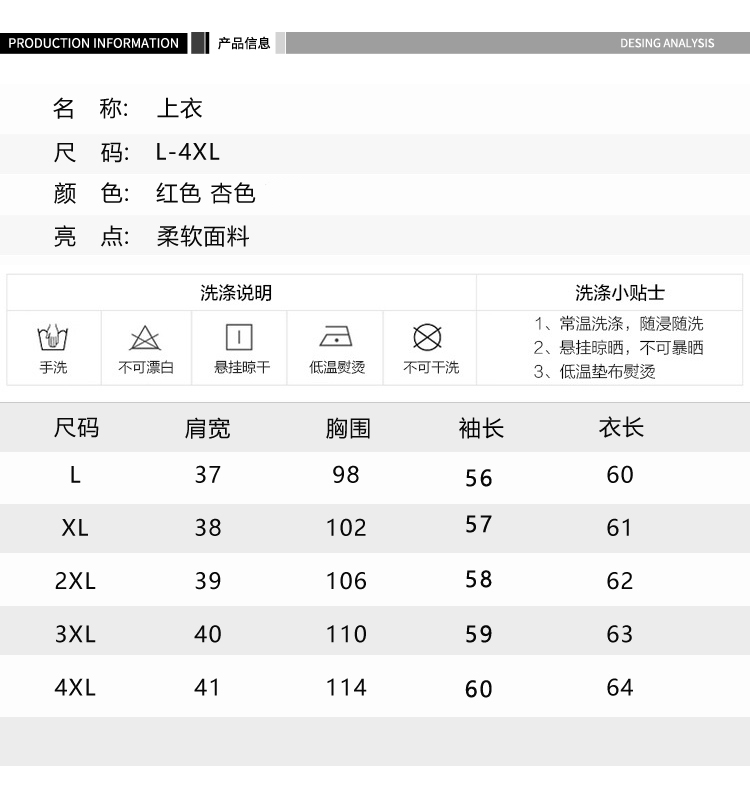Viewport: 750px width, 800px height.
Task: Click sleeve length 58 in 2XL row
Action: click(479, 579)
